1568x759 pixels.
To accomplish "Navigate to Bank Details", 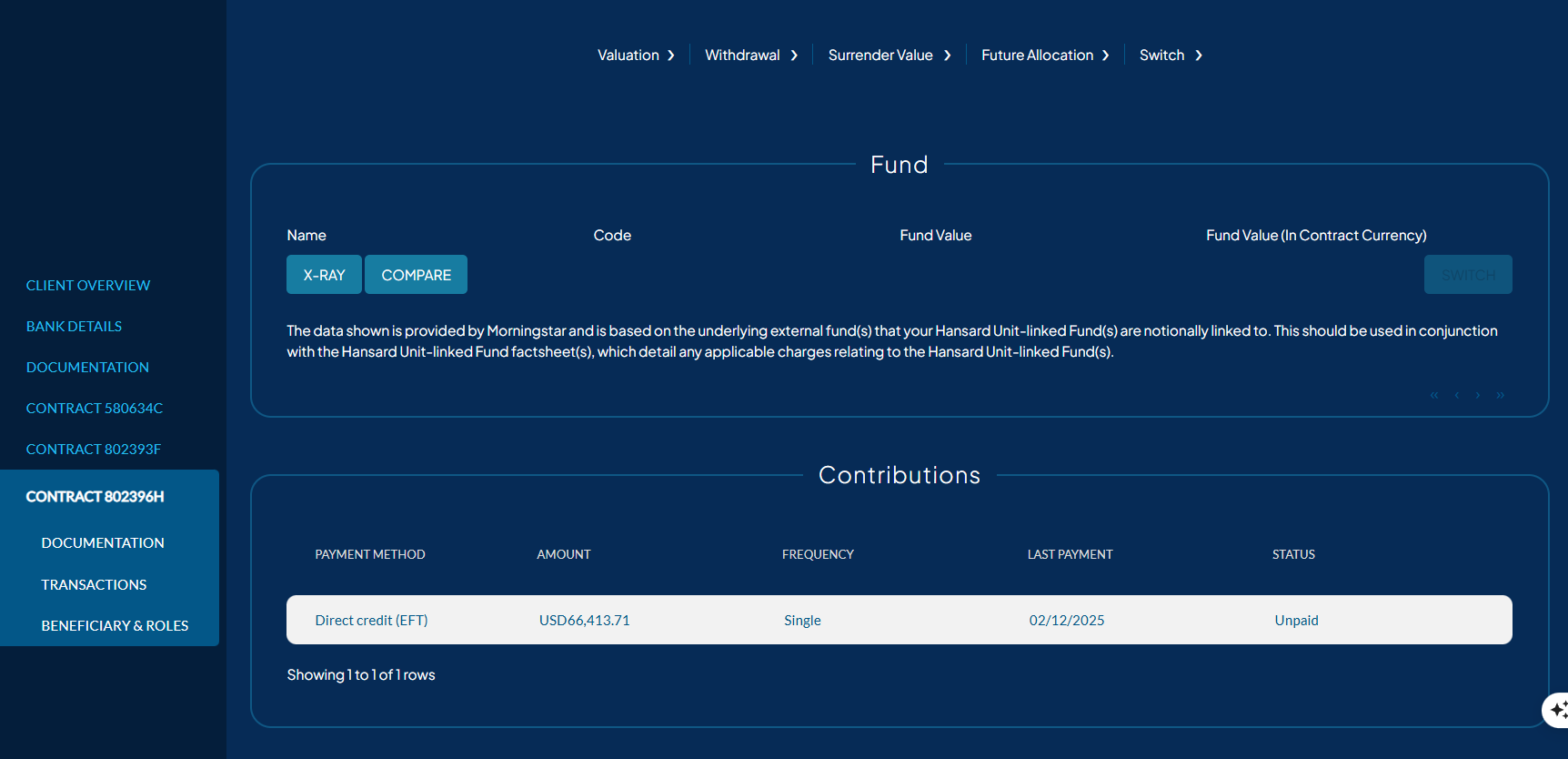I will pos(74,327).
